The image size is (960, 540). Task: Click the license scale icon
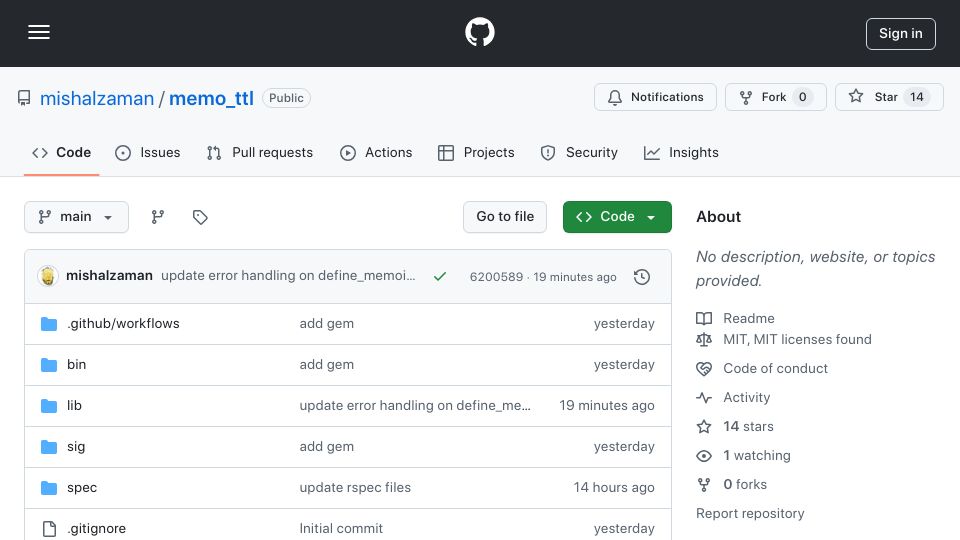[x=704, y=339]
